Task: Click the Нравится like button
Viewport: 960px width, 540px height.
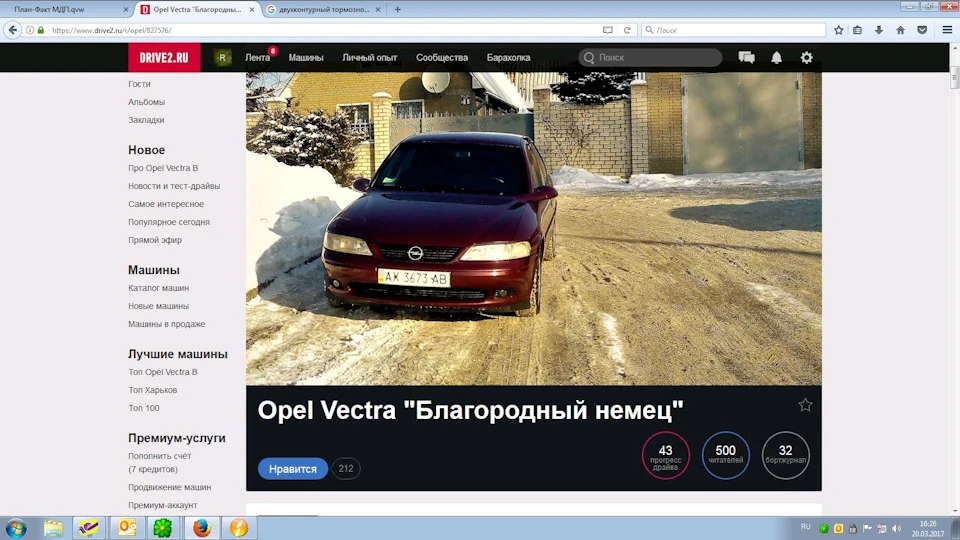Action: (x=293, y=469)
